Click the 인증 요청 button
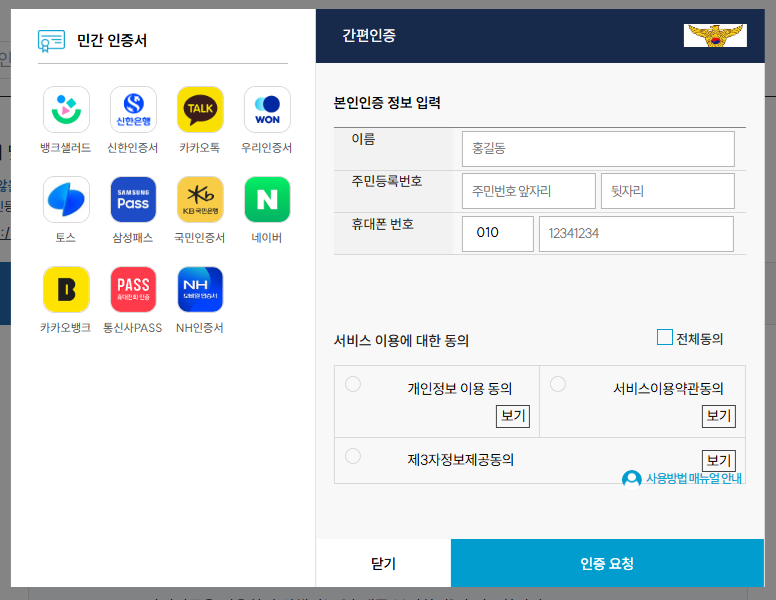 tap(607, 563)
